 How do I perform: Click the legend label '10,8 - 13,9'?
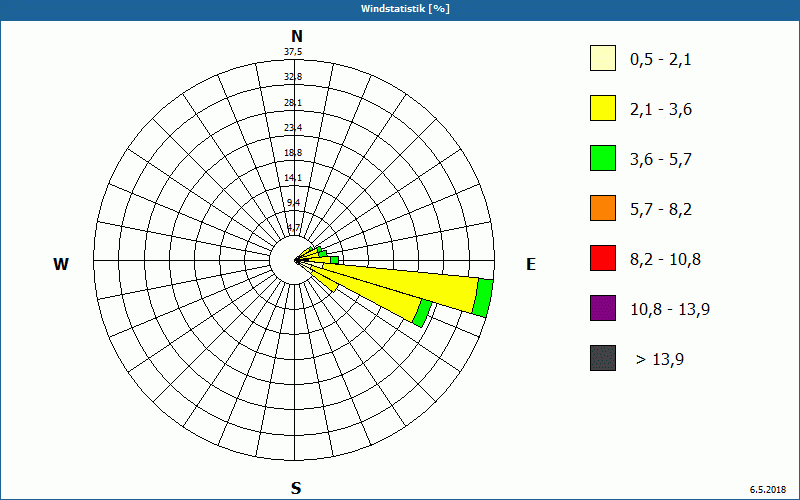670,310
